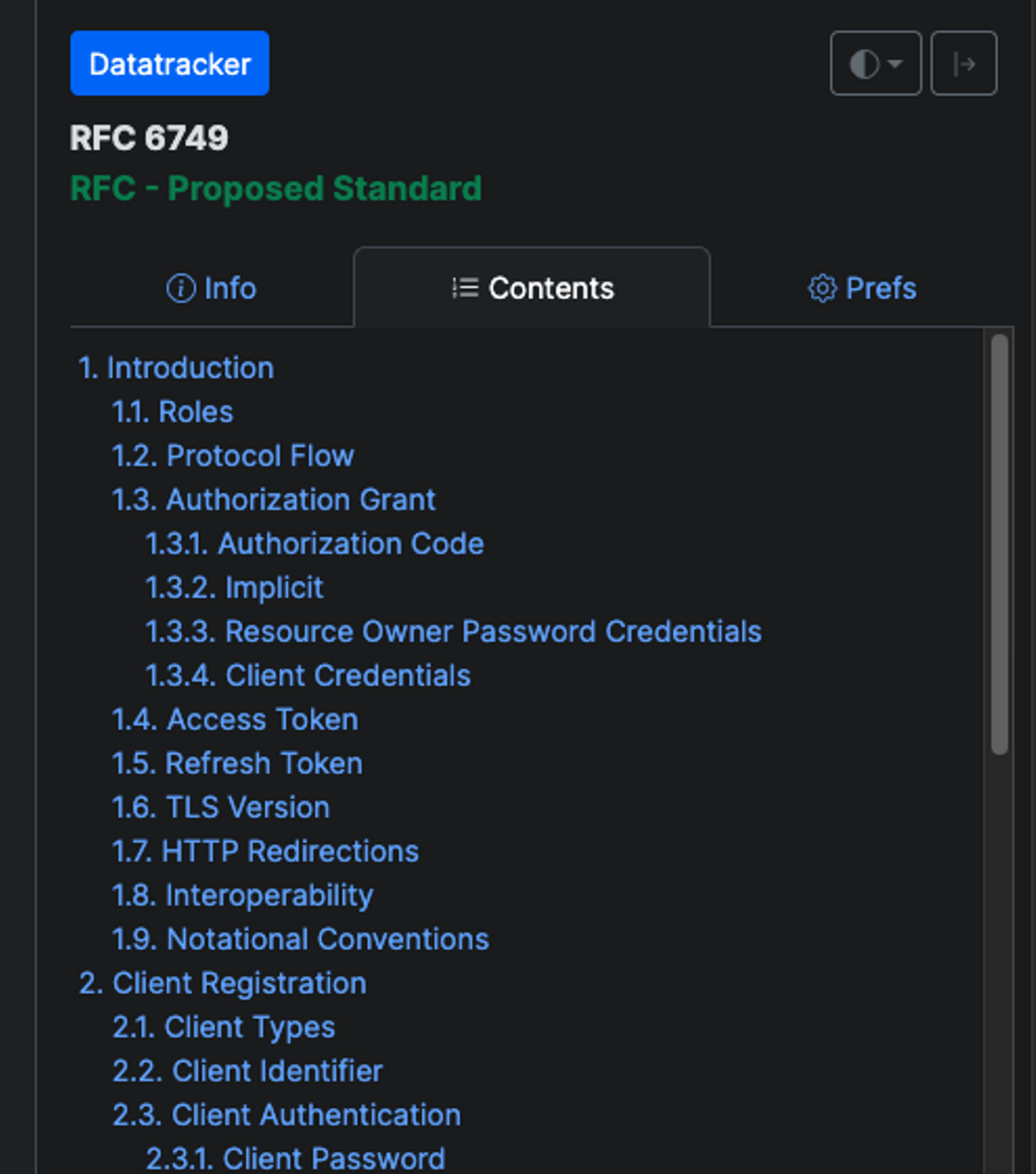Viewport: 1036px width, 1174px height.
Task: Jump to 1.3.3. Resource Owner Password Credentials
Action: (453, 632)
